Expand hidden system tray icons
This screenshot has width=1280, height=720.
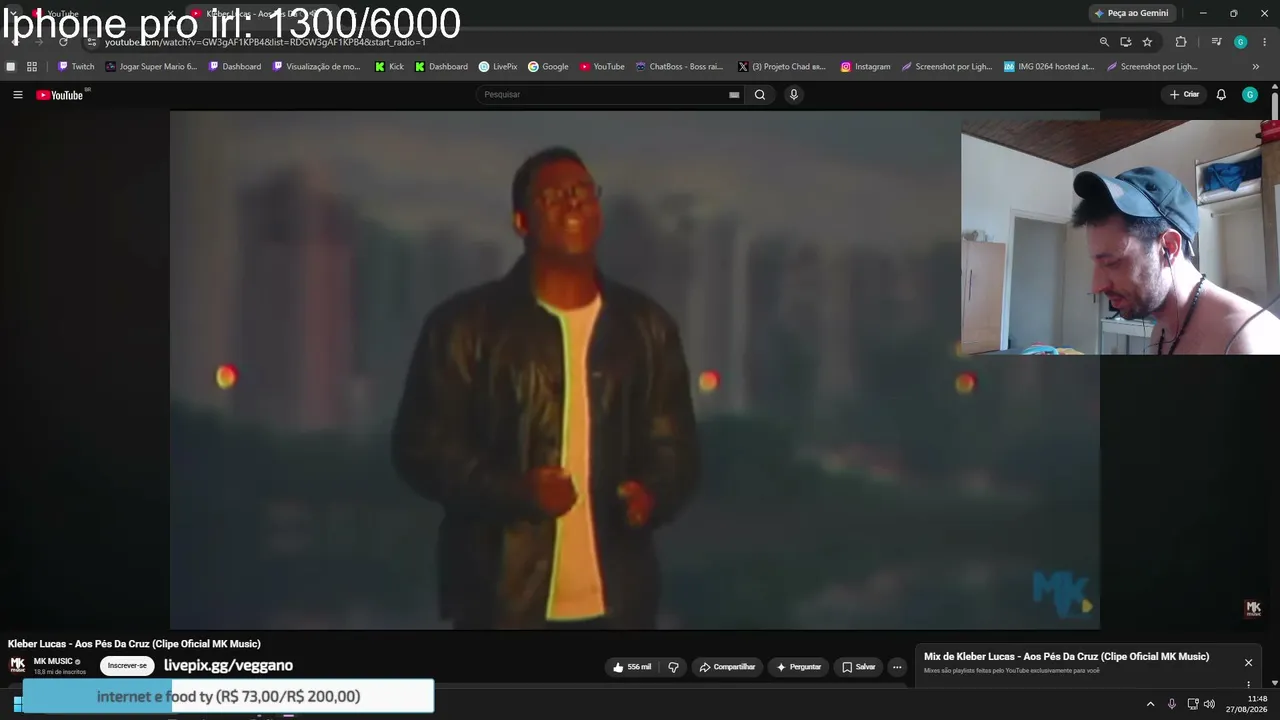click(x=1150, y=704)
